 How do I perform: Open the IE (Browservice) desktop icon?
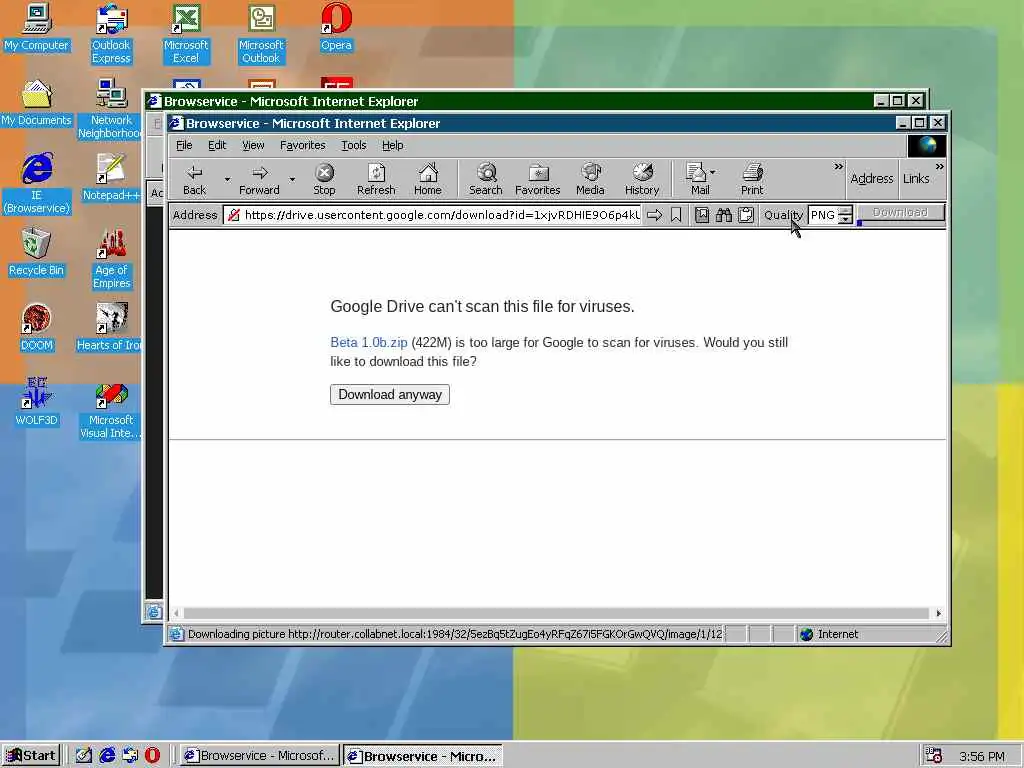tap(37, 184)
